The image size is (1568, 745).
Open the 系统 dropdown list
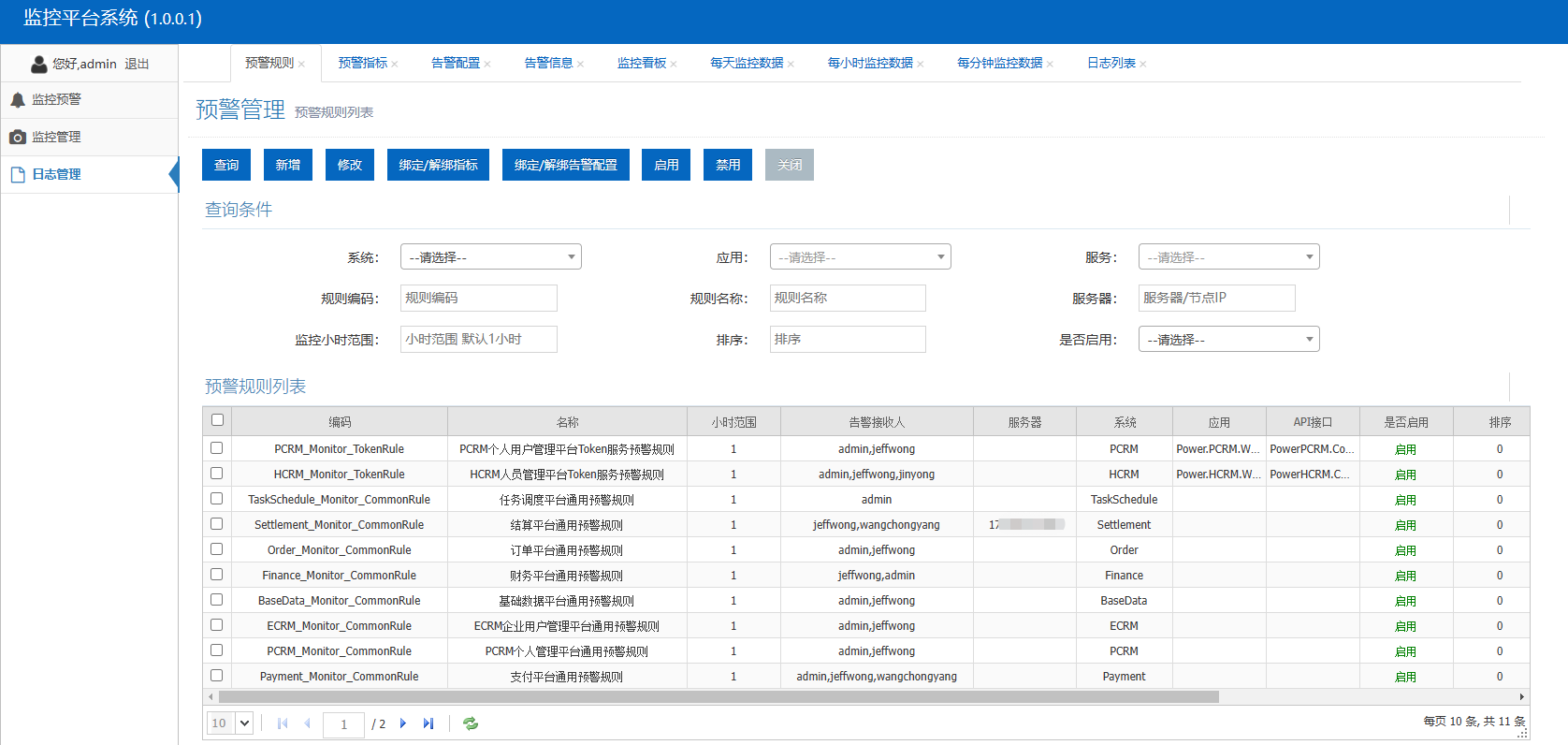(490, 257)
